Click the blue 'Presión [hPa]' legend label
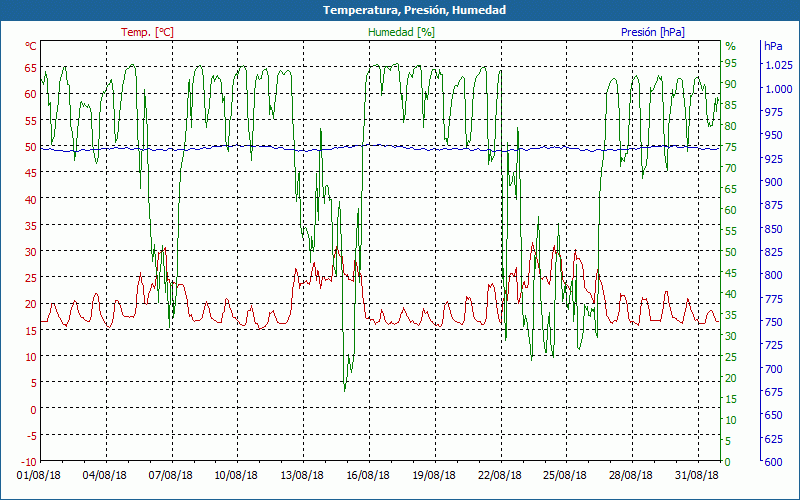 pyautogui.click(x=653, y=32)
